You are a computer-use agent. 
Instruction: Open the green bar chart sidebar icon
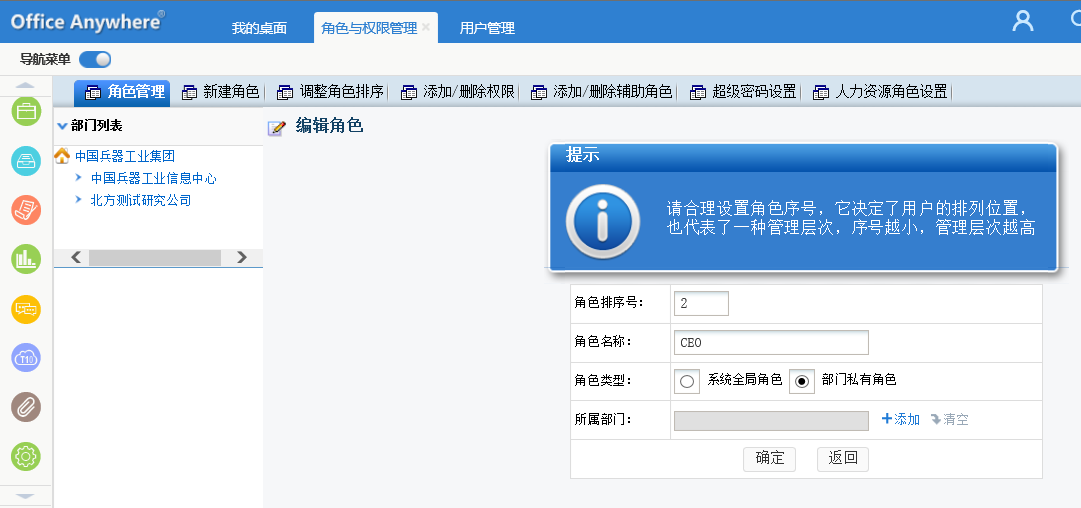(x=26, y=260)
